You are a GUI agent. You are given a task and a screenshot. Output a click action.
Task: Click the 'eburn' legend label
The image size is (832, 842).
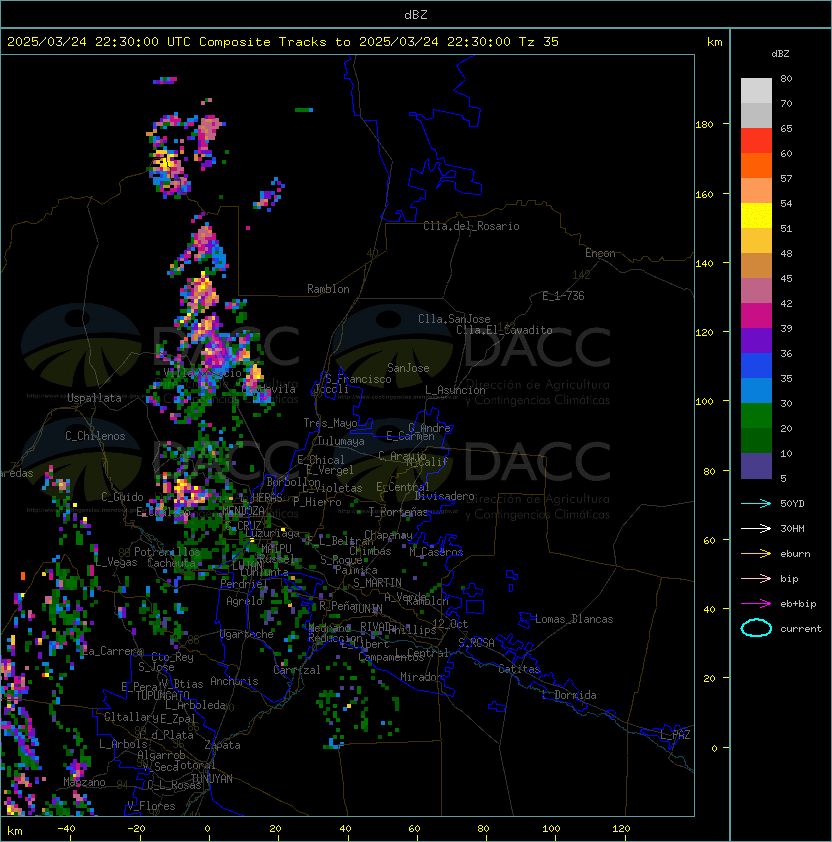795,554
